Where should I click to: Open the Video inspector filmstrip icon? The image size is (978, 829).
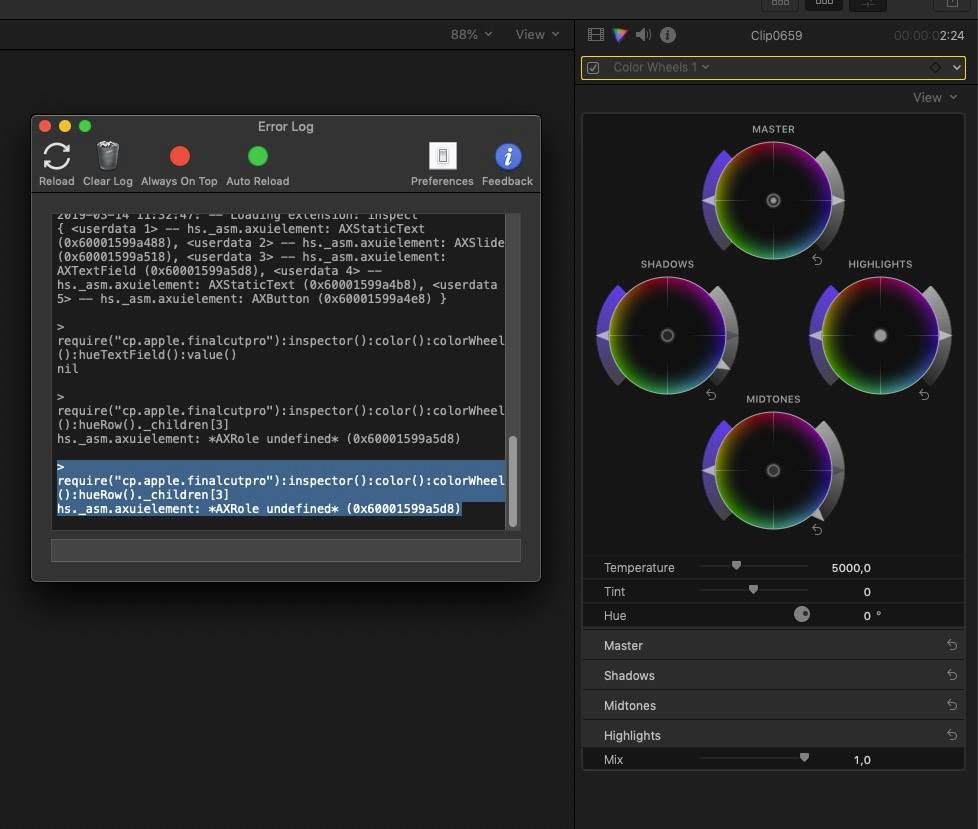tap(594, 33)
